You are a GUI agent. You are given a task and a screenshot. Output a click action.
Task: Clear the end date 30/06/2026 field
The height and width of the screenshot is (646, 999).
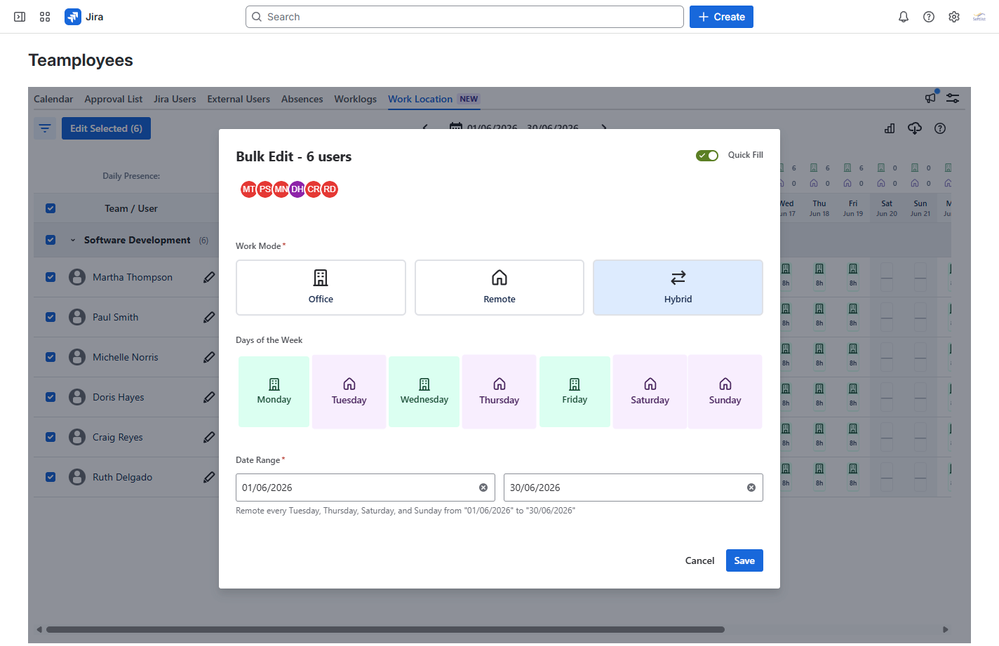tap(751, 487)
